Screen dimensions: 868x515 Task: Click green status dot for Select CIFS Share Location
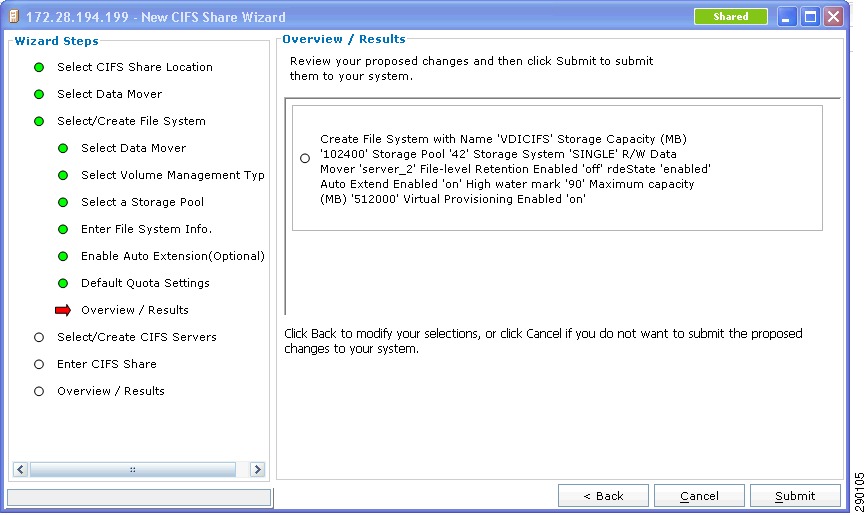tap(39, 68)
